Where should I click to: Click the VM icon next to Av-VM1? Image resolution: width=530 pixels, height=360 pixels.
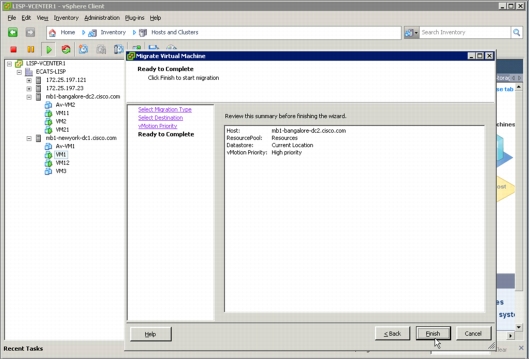coord(48,146)
